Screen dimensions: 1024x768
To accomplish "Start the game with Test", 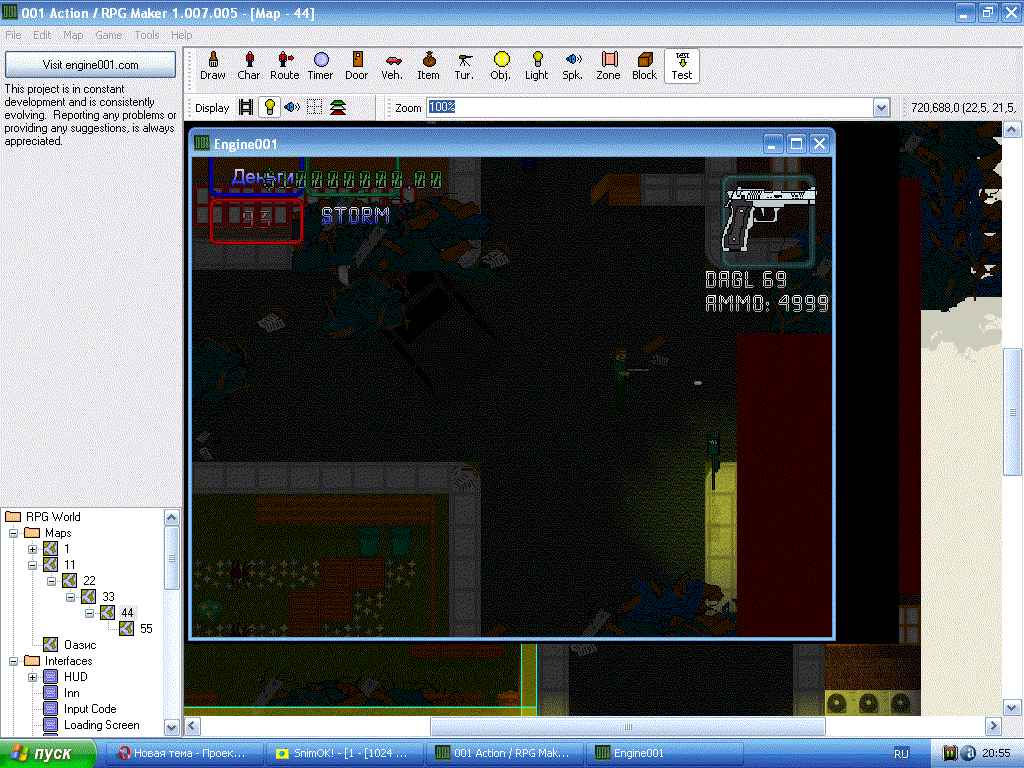I will pyautogui.click(x=682, y=66).
